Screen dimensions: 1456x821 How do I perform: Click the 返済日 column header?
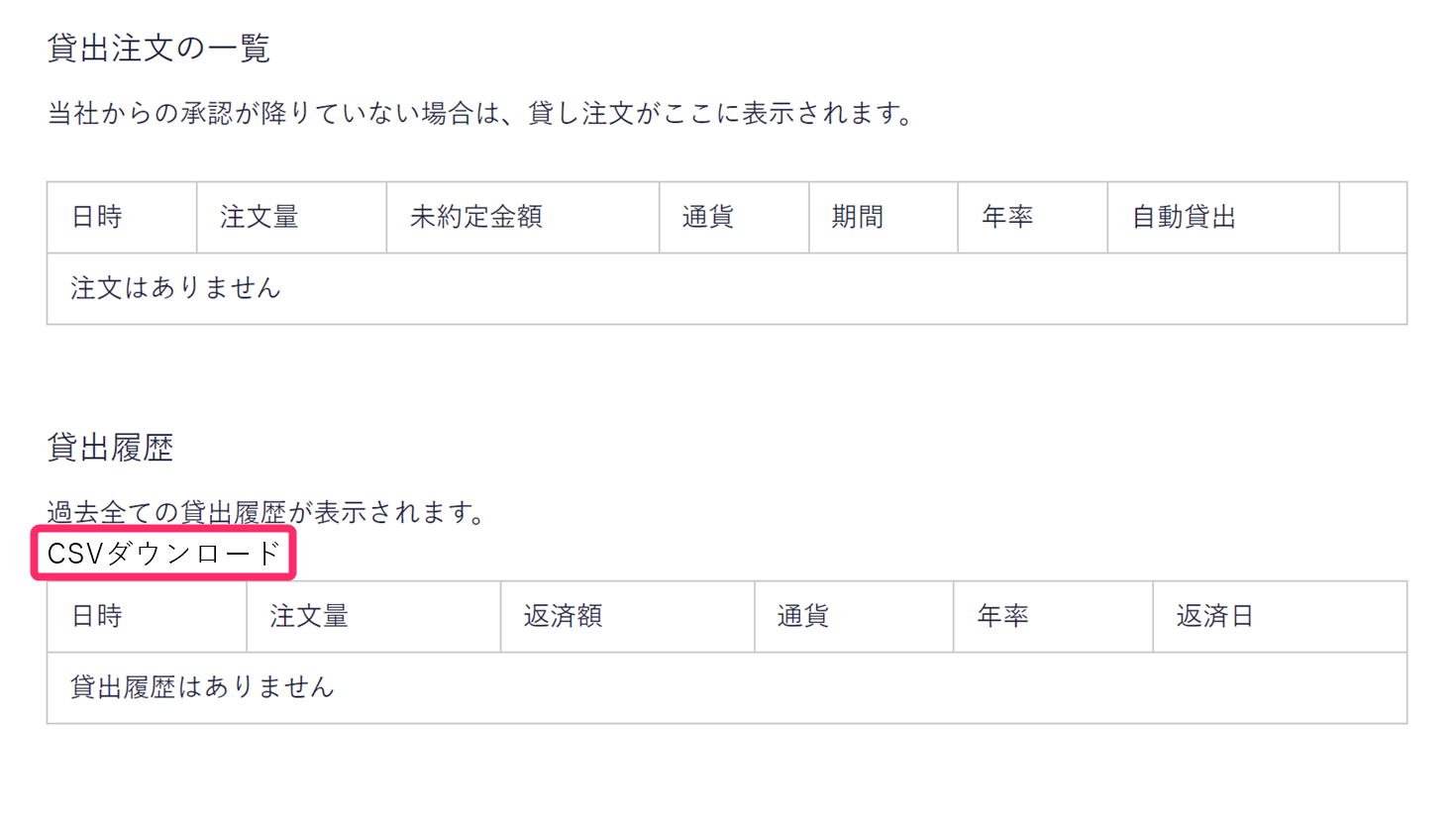click(1280, 616)
